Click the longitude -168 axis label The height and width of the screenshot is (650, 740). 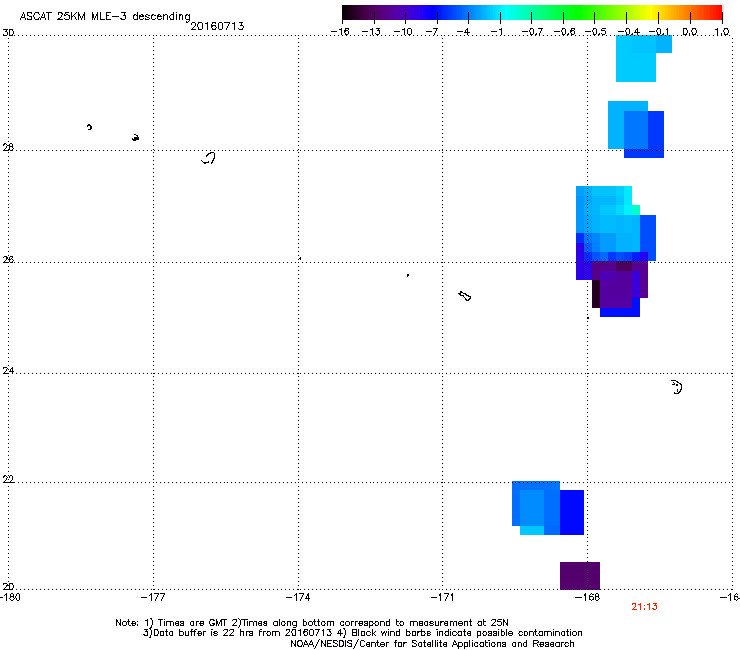pyautogui.click(x=588, y=597)
